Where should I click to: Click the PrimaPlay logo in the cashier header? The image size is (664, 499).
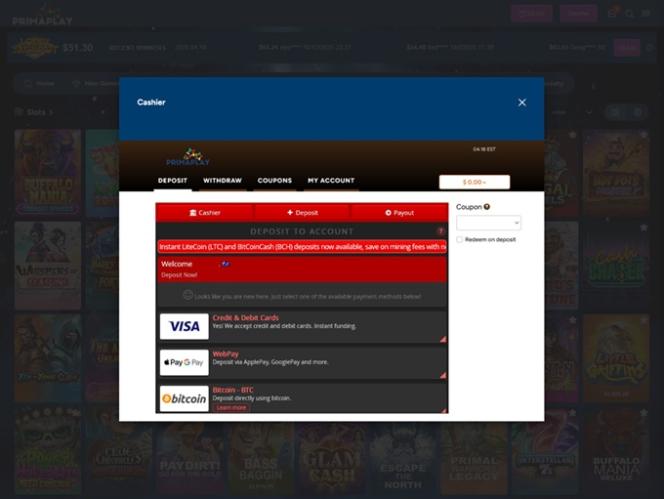188,158
